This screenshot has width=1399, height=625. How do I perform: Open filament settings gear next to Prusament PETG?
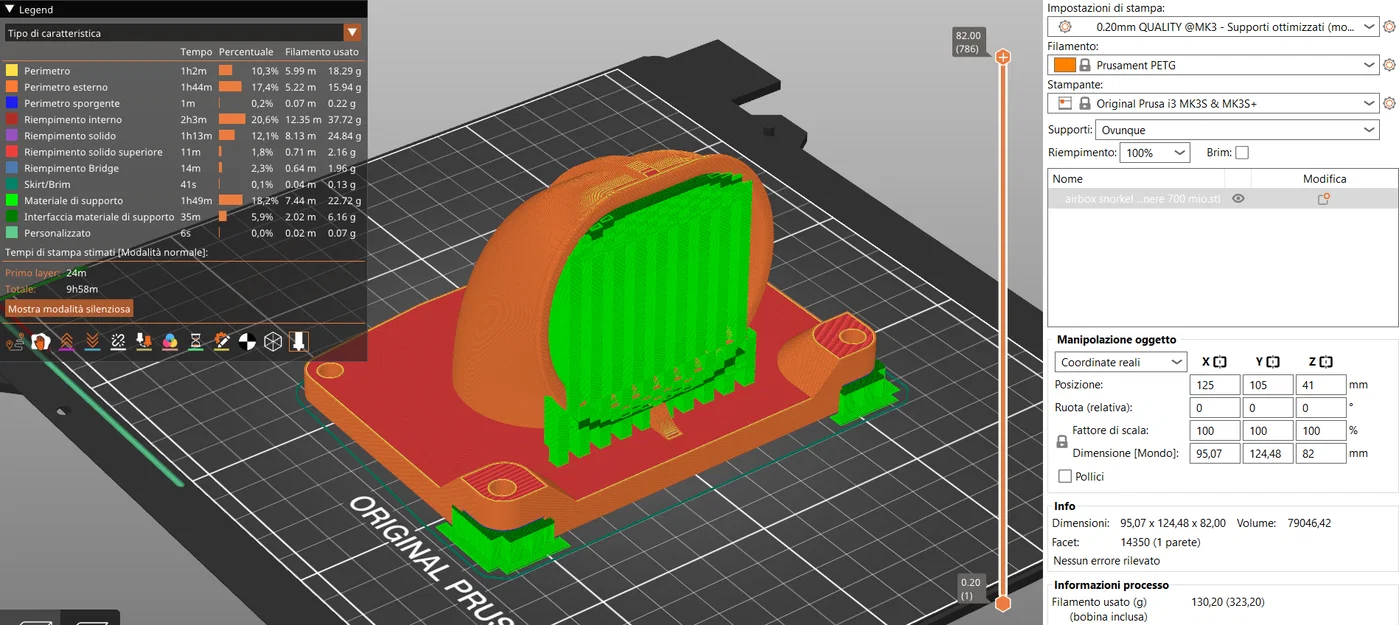point(1389,65)
